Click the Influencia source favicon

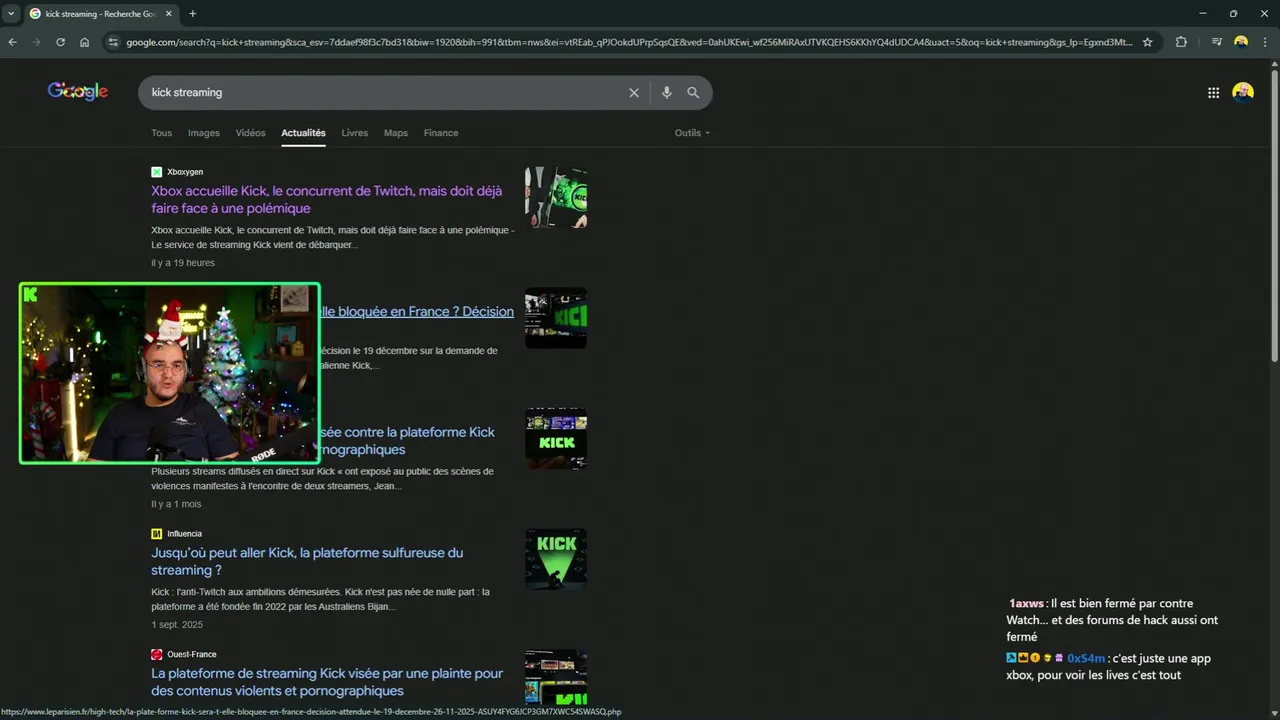(x=156, y=534)
